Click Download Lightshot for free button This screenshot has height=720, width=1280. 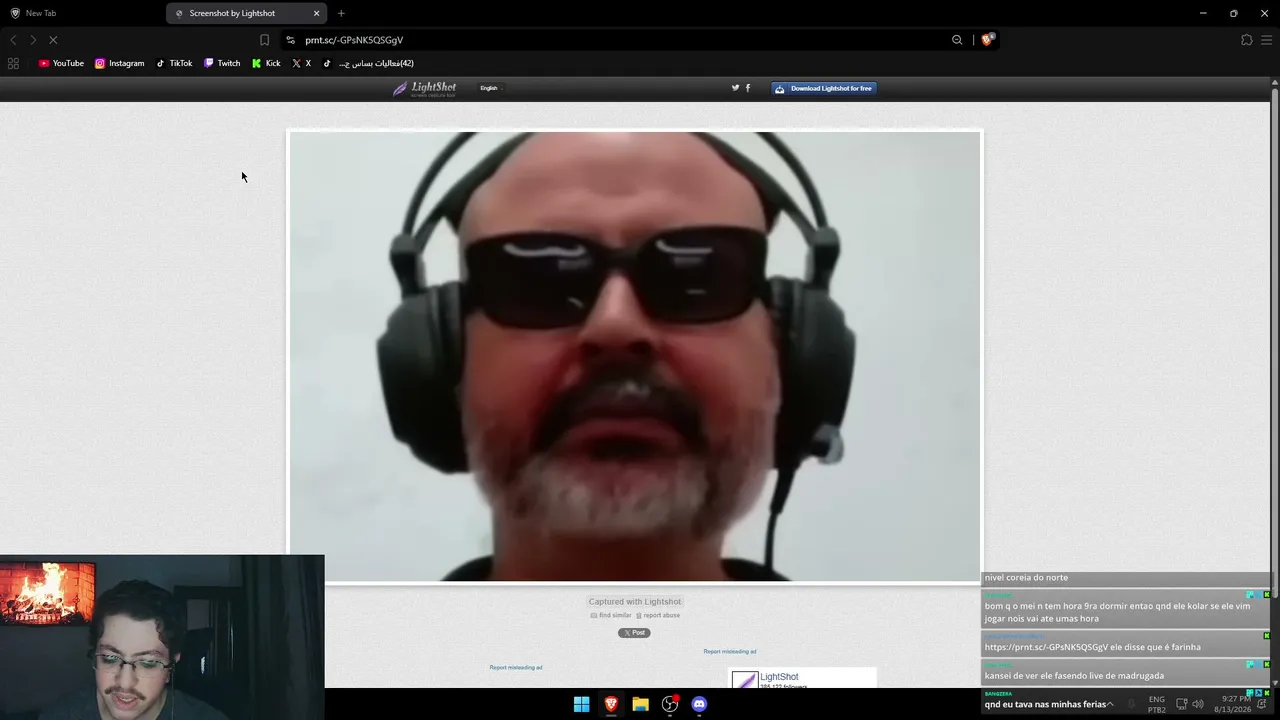click(824, 88)
